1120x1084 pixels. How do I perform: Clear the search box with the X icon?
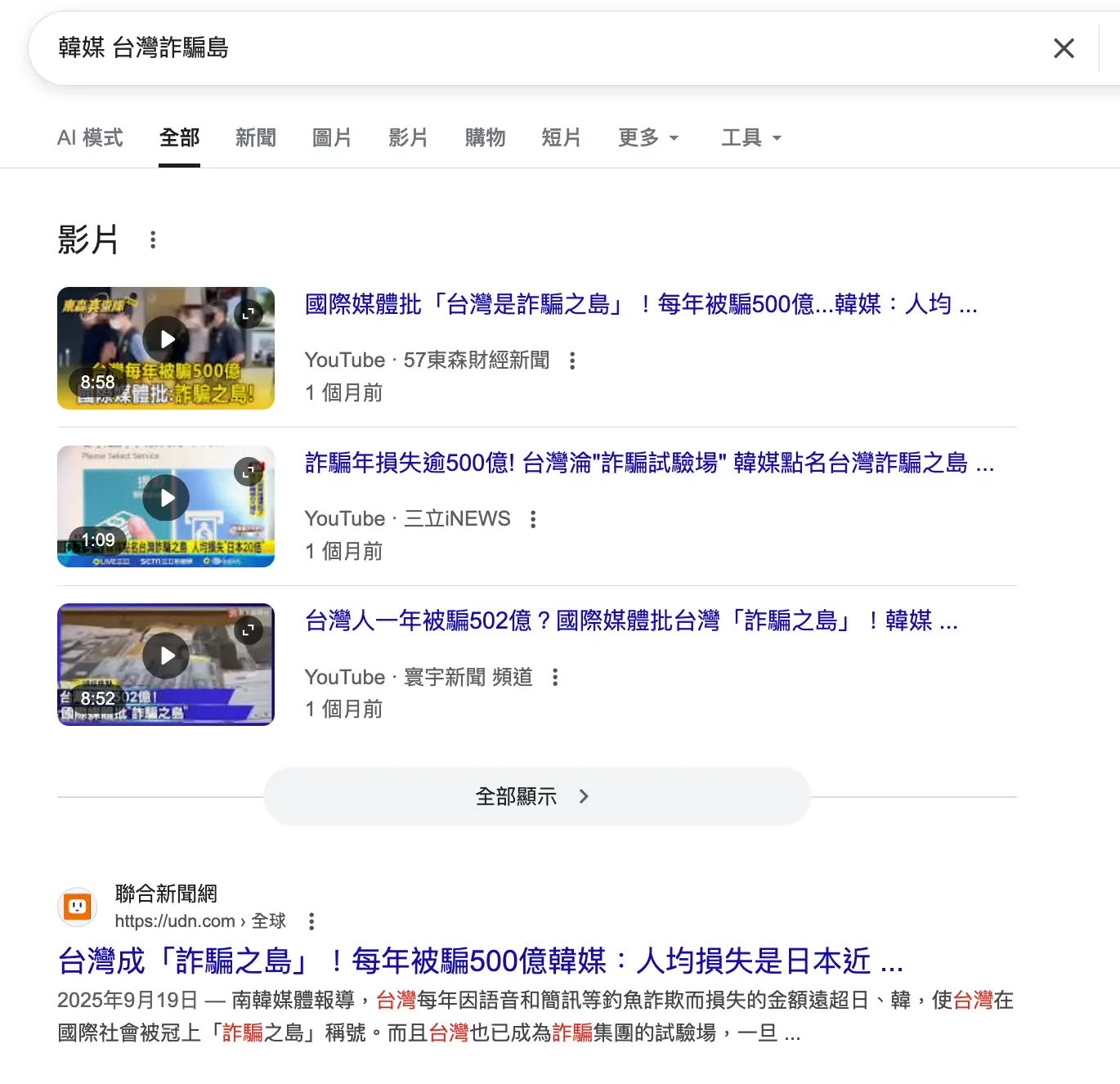tap(1064, 48)
